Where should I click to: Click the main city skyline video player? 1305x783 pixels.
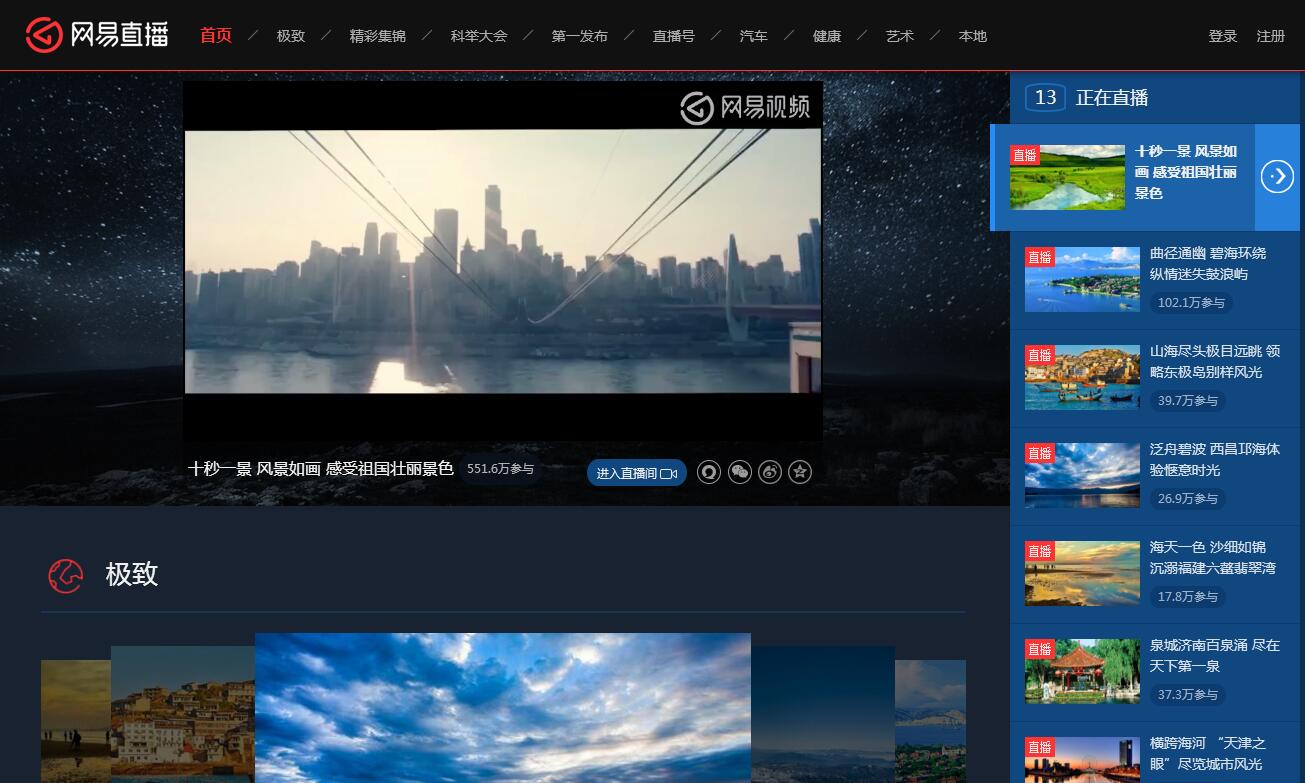pyautogui.click(x=502, y=261)
